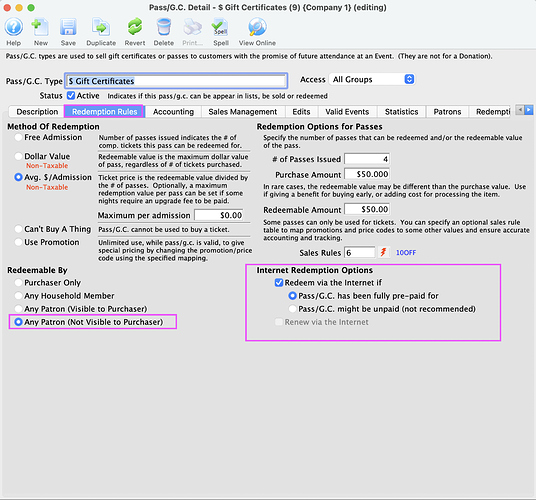Select Pass/G.C. might be unpaid option
Screen dimensions: 536x500
(292, 309)
